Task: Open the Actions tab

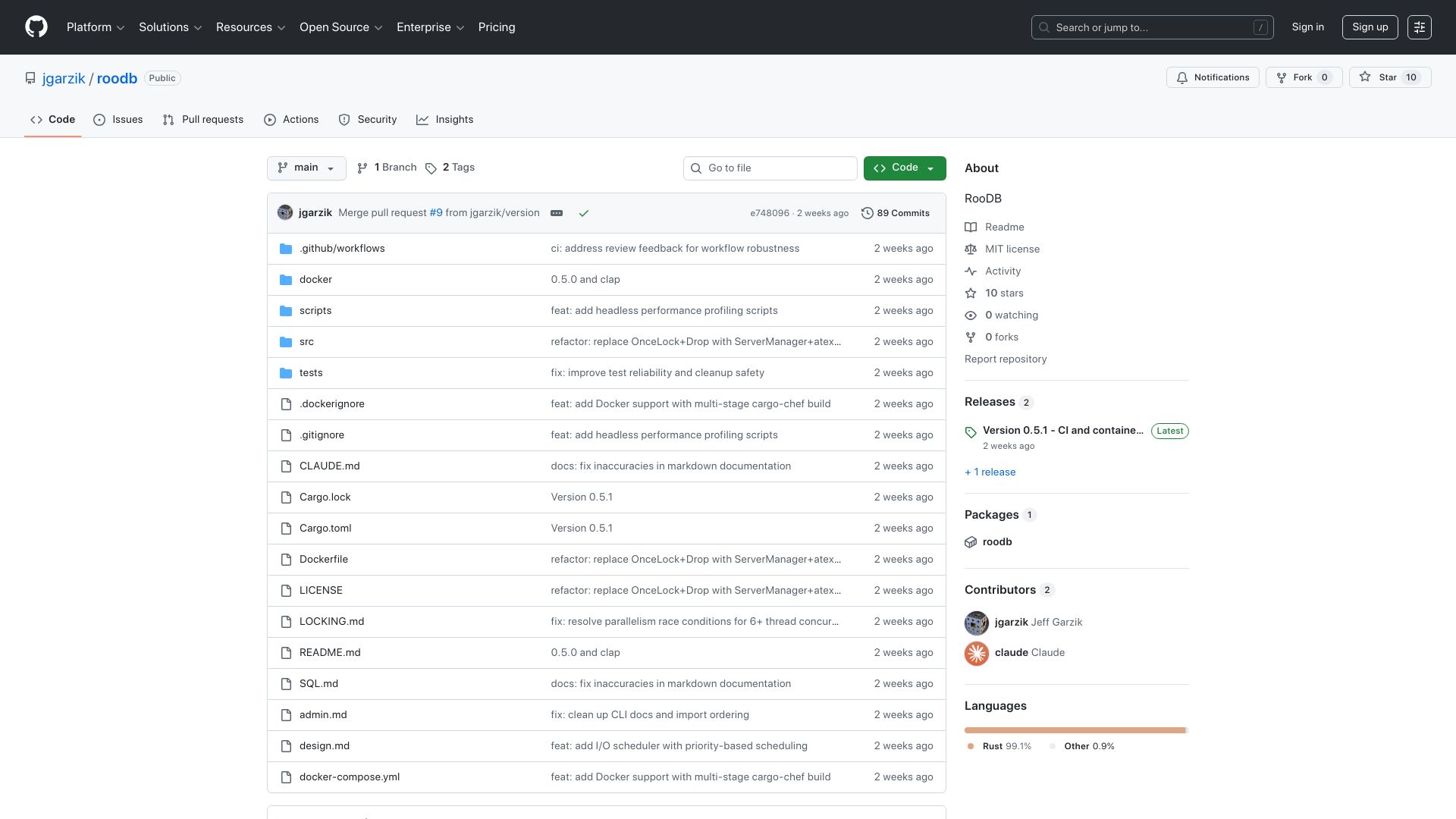Action: coord(291,120)
